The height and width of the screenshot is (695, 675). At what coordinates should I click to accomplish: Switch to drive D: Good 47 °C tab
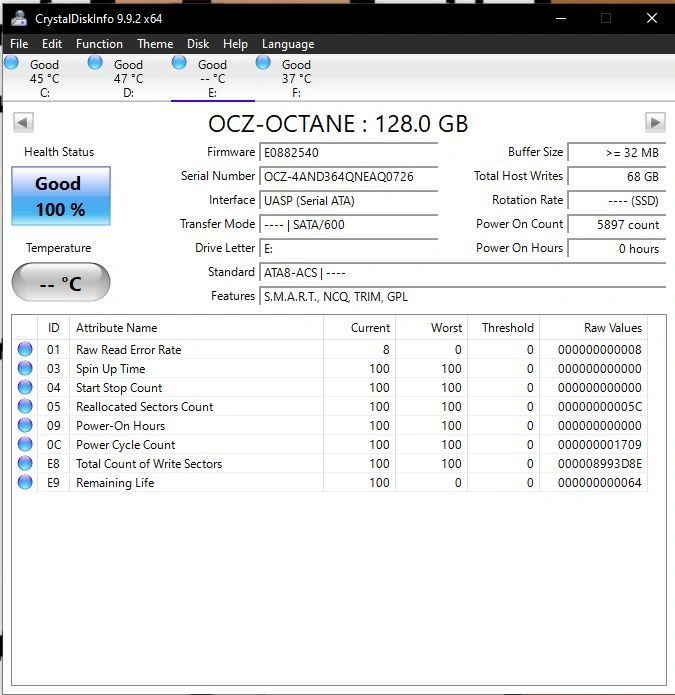click(x=129, y=78)
